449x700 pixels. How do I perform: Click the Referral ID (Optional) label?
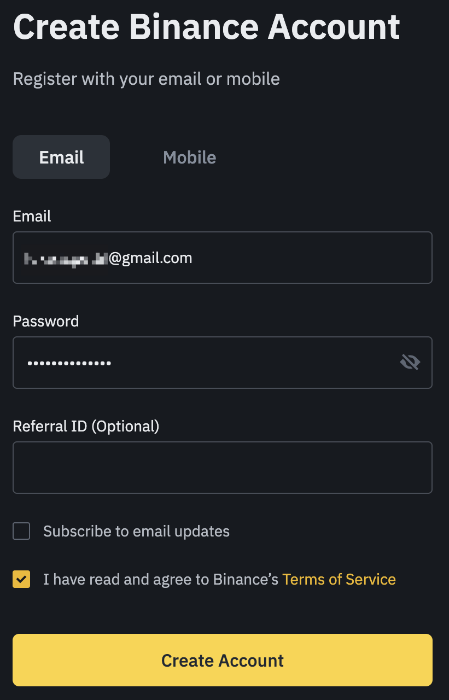[x=86, y=426]
